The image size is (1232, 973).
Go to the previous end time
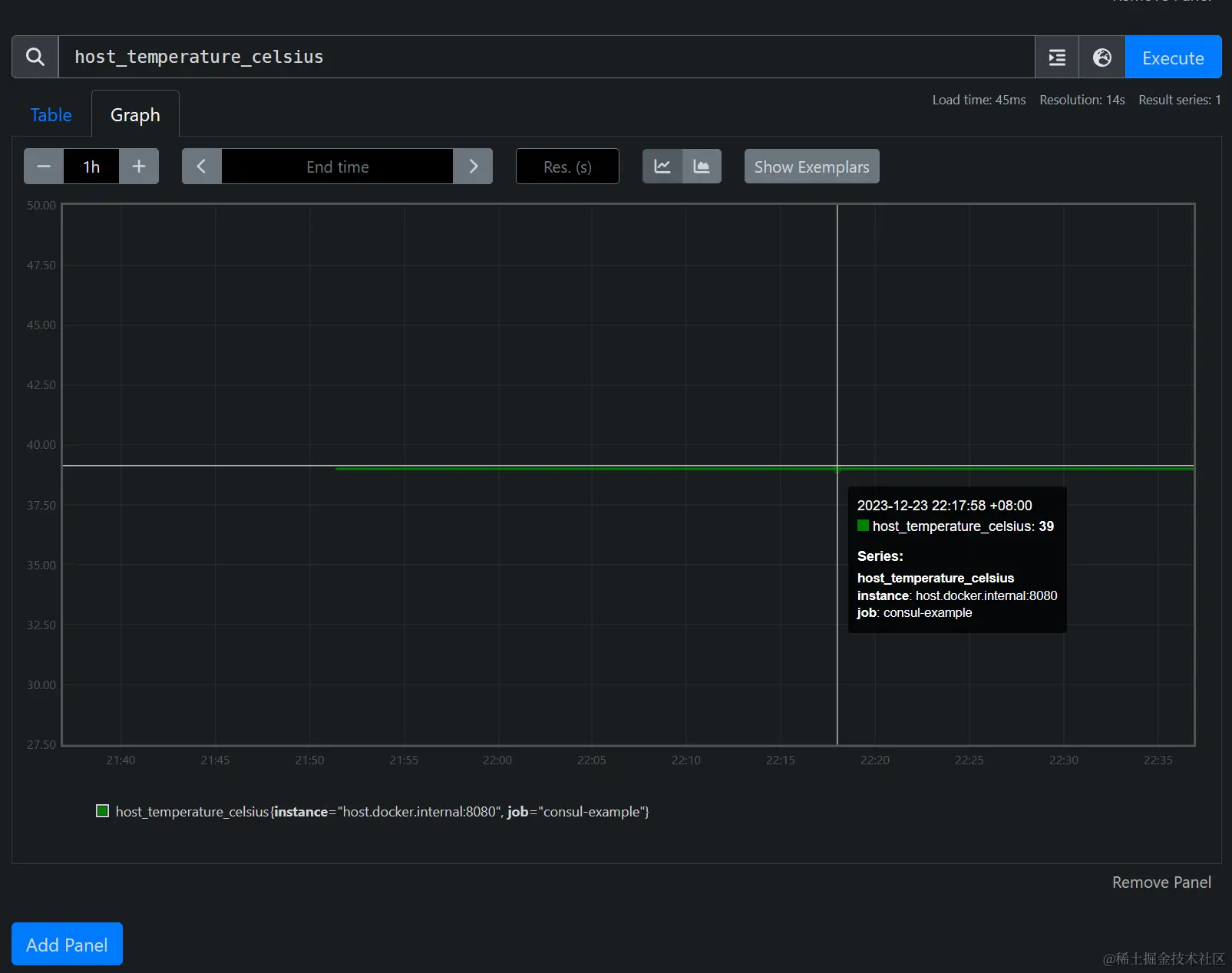tap(202, 167)
